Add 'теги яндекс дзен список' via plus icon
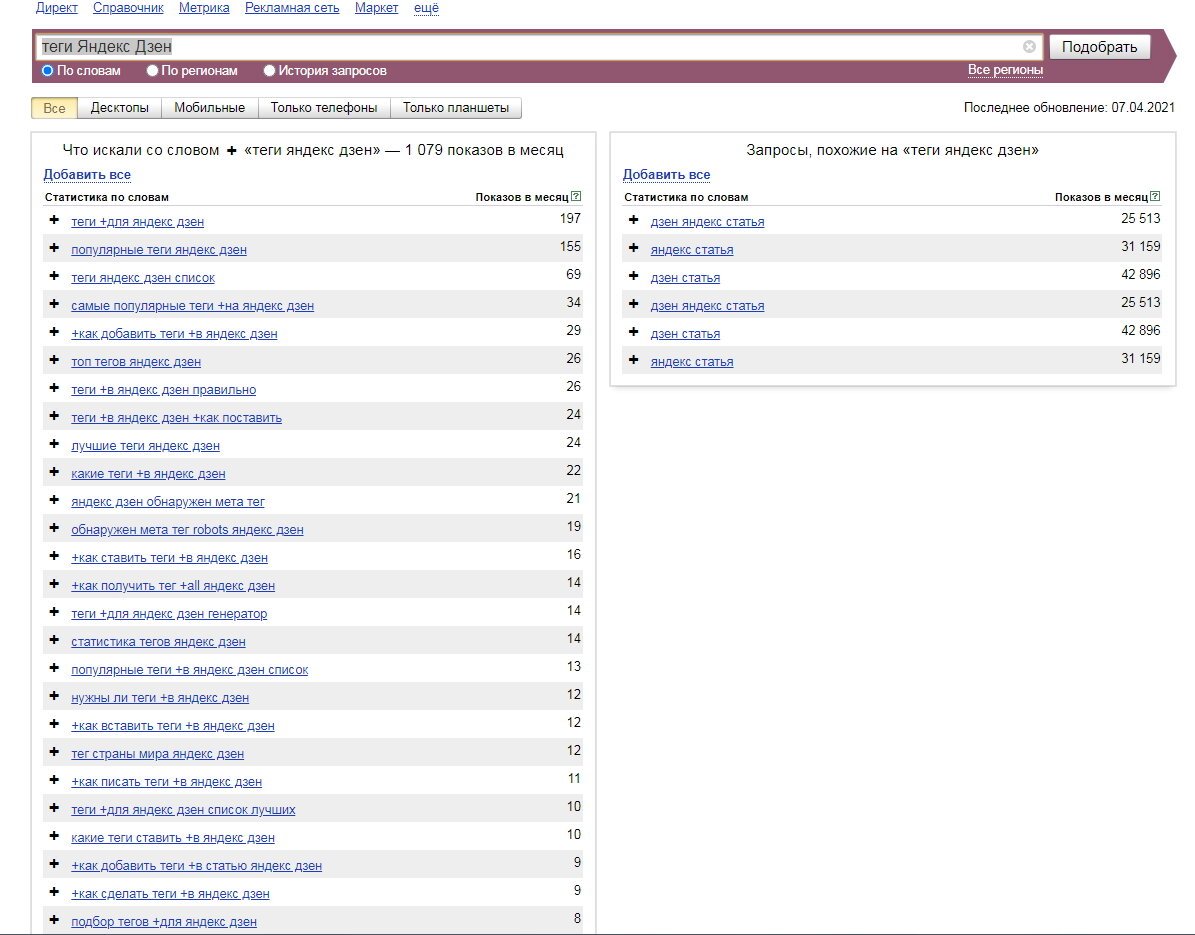This screenshot has width=1195, height=935. coord(54,277)
